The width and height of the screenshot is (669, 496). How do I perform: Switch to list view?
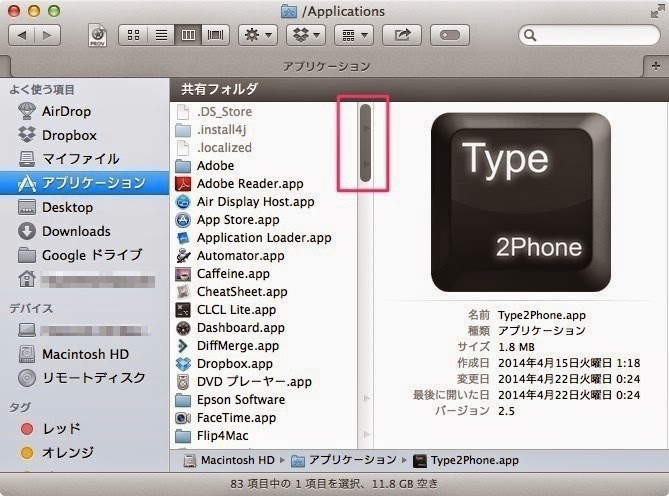[161, 35]
